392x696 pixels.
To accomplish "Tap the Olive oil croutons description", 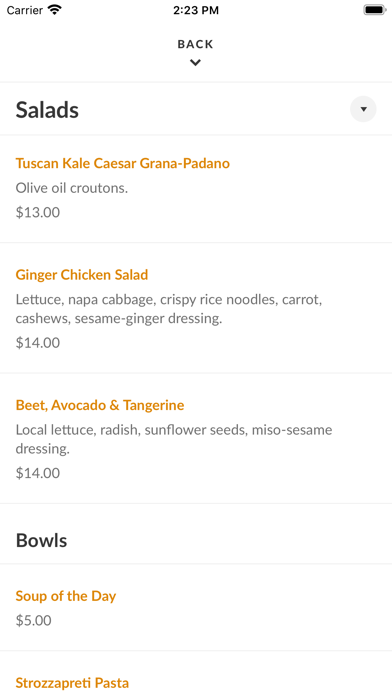I will (x=72, y=188).
